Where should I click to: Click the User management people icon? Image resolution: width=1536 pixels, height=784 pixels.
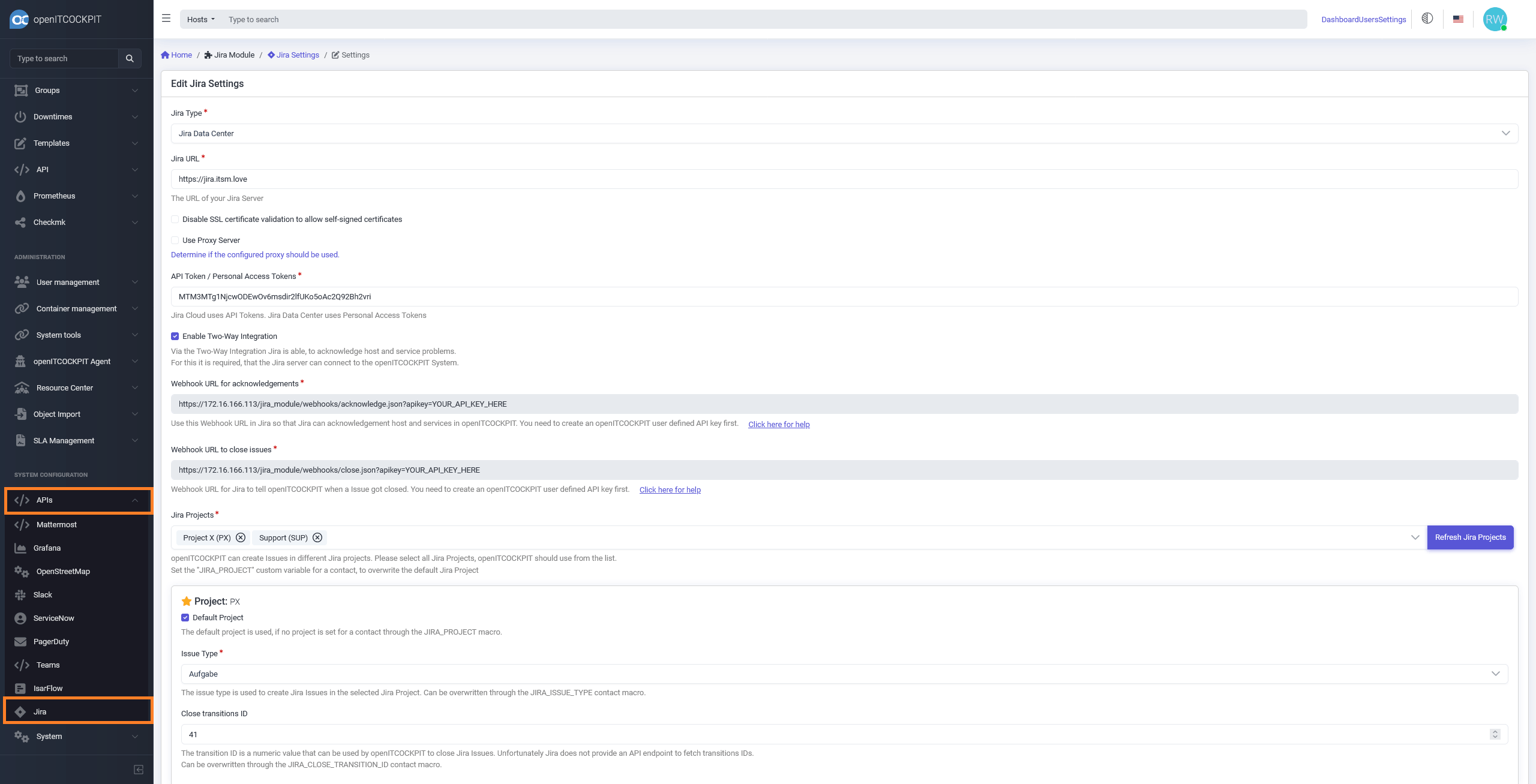pos(22,282)
